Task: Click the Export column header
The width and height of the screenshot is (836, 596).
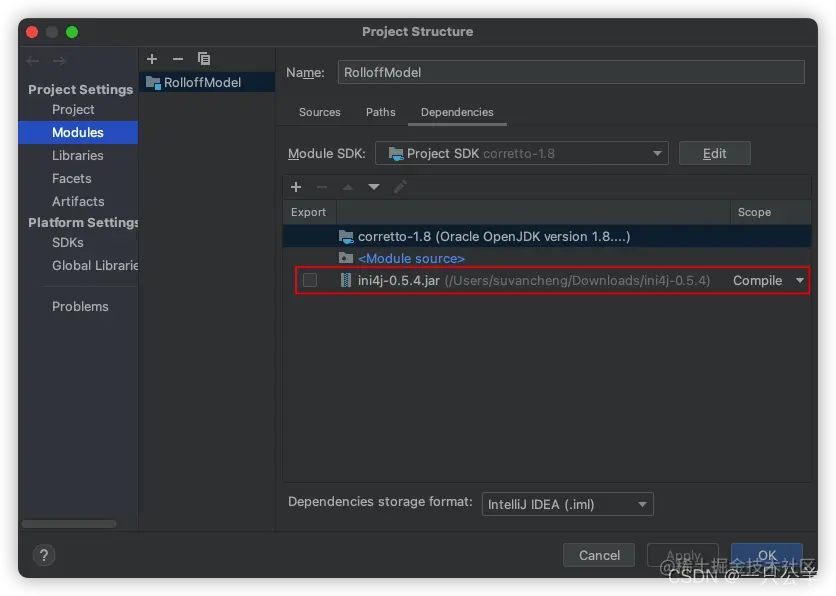Action: [x=308, y=212]
